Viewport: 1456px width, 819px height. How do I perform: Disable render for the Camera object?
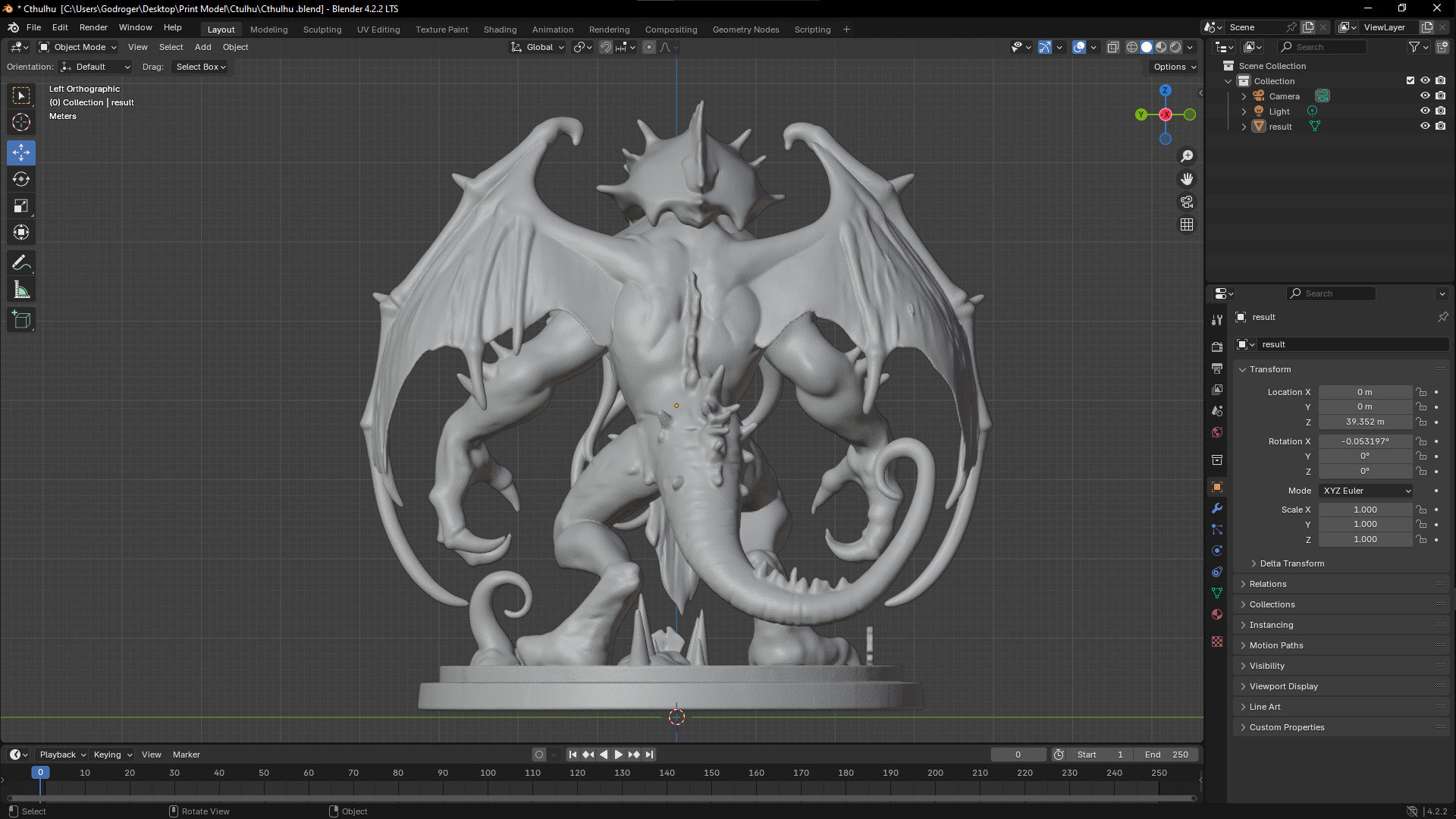pos(1440,96)
